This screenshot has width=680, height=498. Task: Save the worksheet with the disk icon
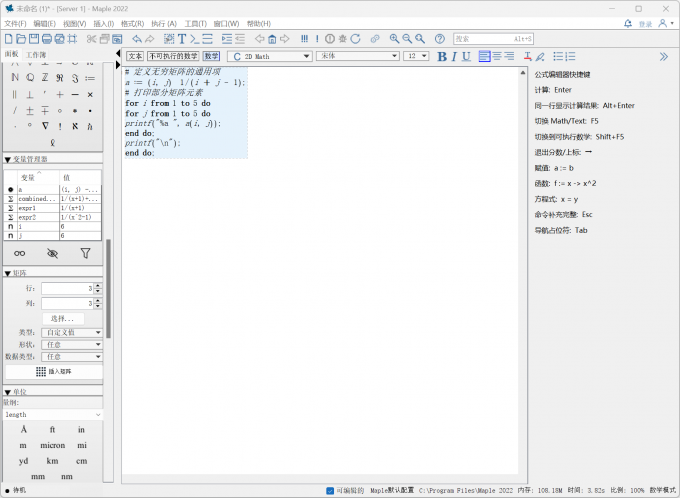[34, 39]
